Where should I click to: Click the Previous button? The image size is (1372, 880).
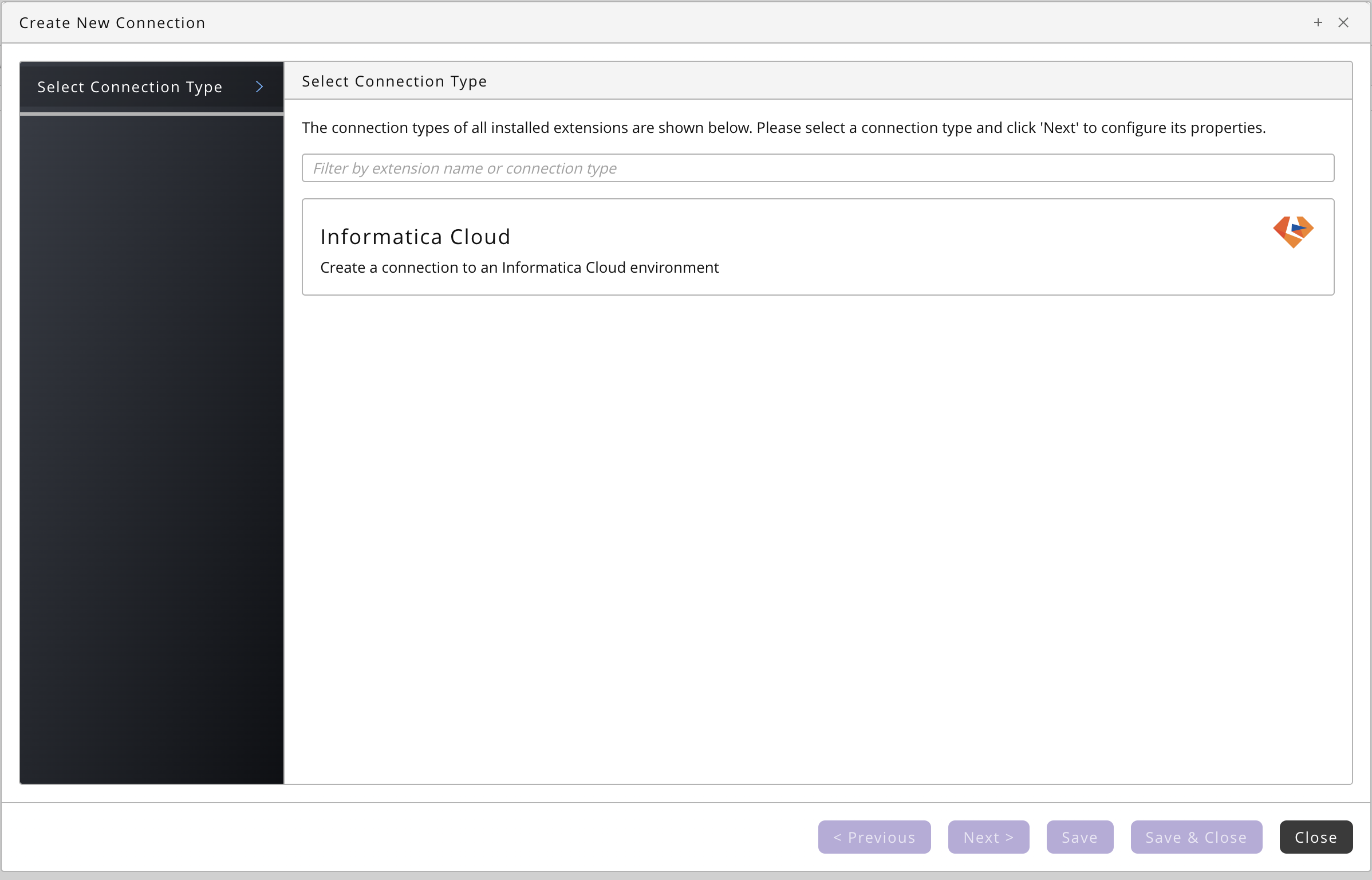point(874,837)
